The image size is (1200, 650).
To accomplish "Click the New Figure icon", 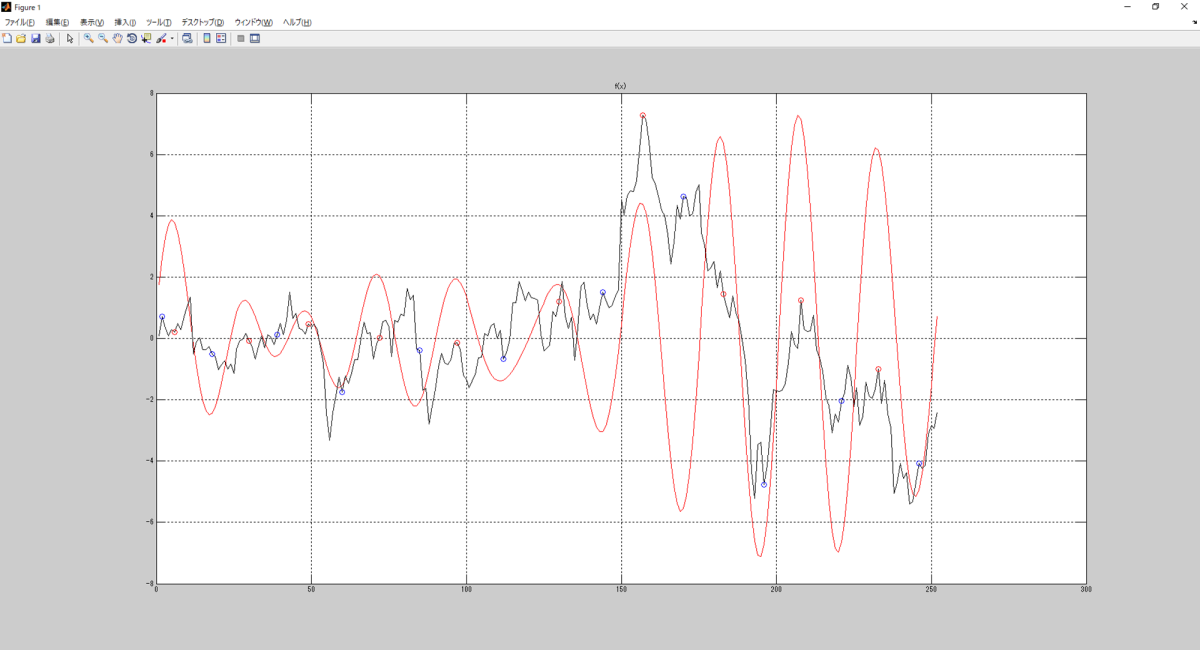I will (x=7, y=38).
